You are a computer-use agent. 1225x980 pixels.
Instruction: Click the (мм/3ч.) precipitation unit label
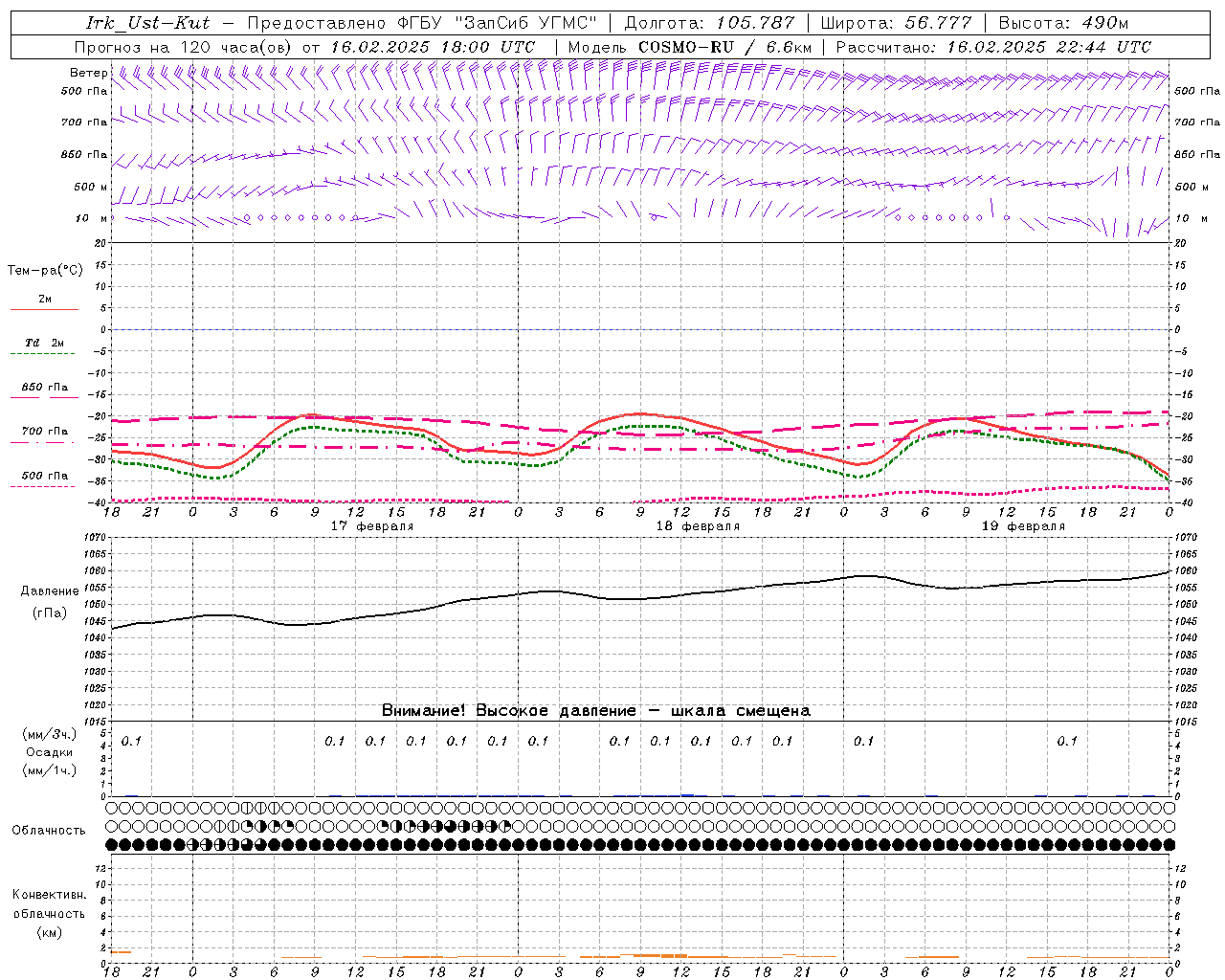(x=50, y=734)
